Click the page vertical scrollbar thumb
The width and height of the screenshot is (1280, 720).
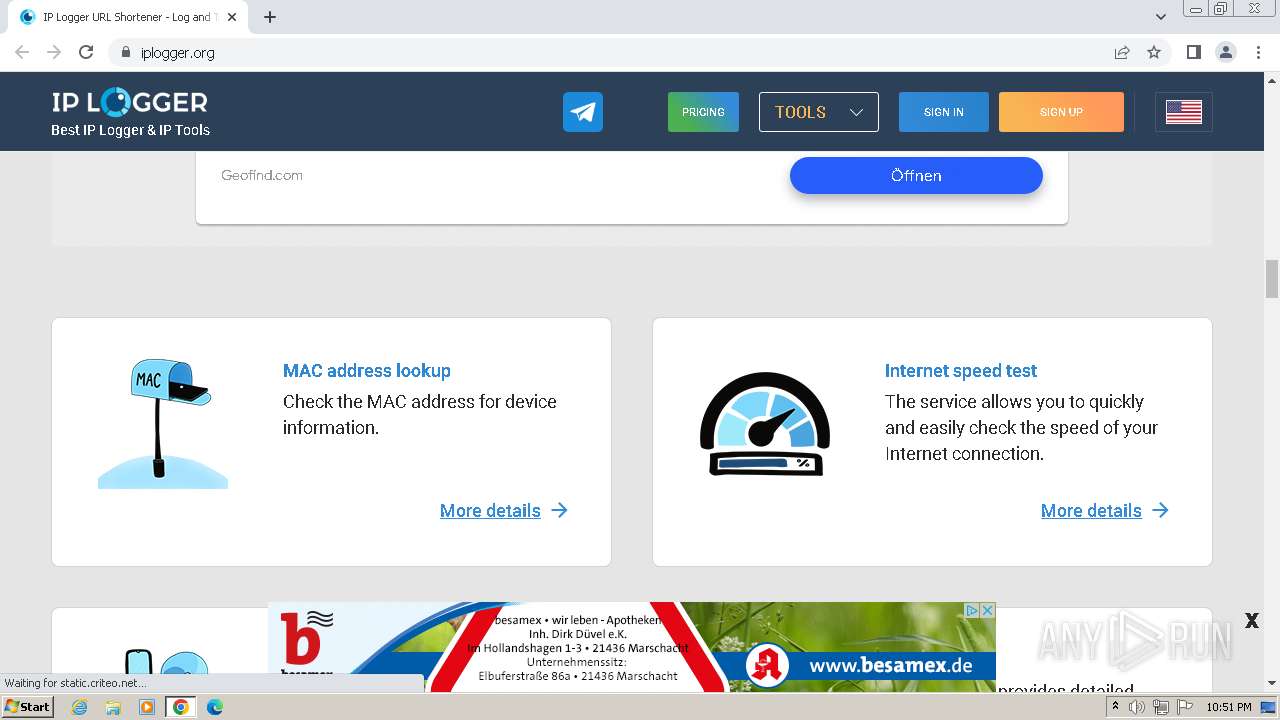1272,278
